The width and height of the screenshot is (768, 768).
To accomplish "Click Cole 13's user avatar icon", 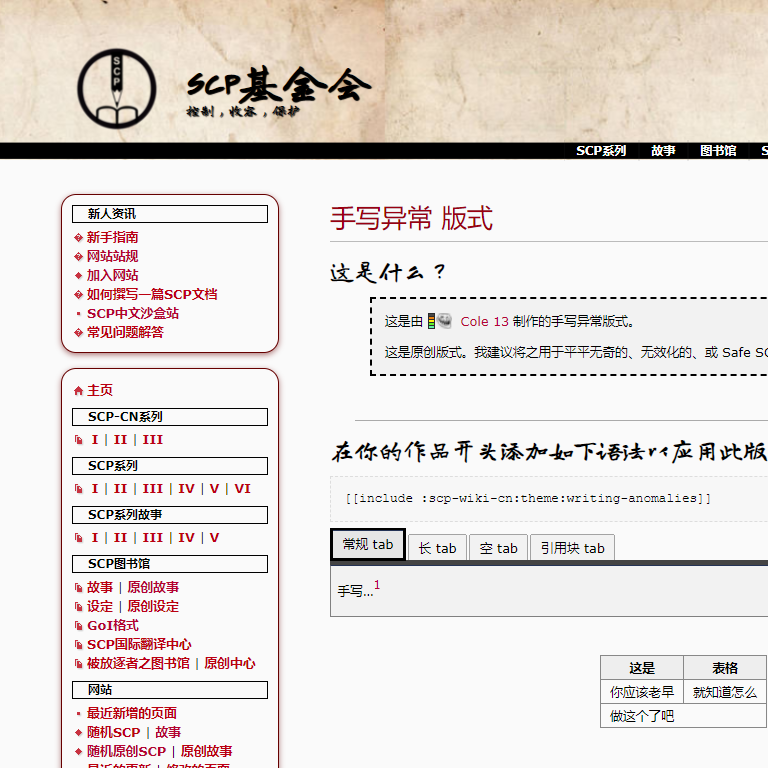I will tap(440, 321).
